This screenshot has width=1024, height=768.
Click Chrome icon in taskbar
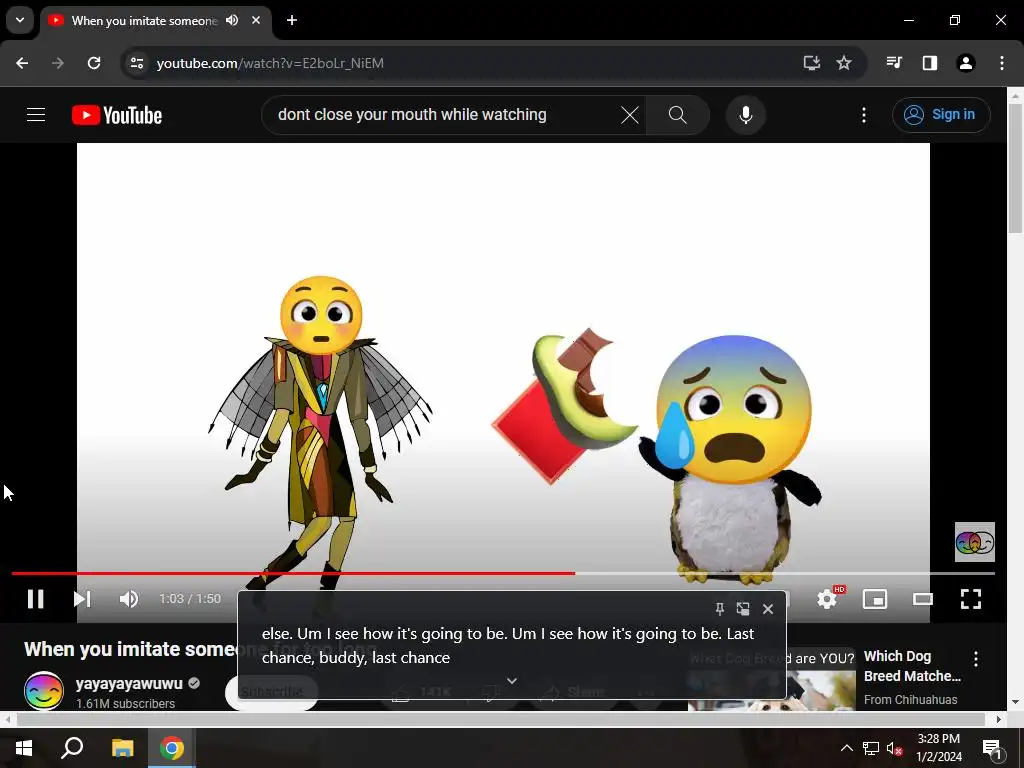point(172,748)
